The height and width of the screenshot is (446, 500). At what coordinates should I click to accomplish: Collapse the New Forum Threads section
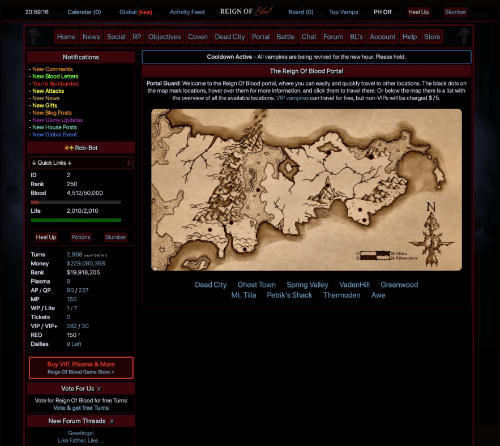[x=111, y=421]
